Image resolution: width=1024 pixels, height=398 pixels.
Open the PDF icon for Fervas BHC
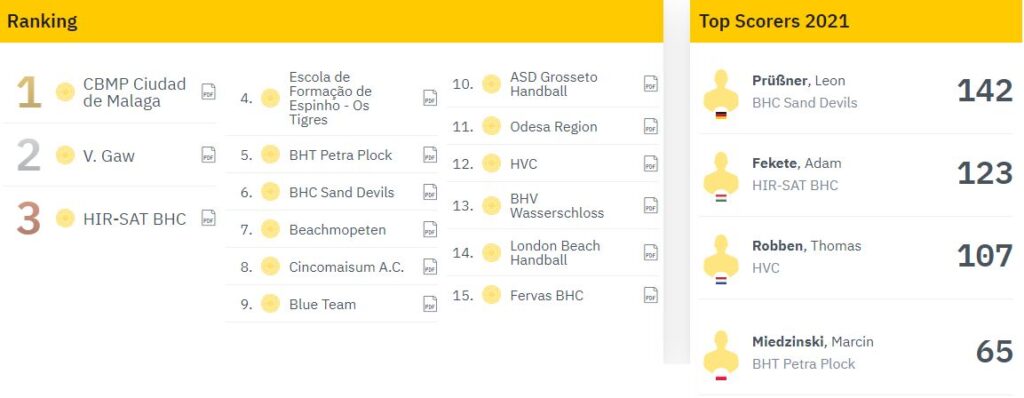651,295
